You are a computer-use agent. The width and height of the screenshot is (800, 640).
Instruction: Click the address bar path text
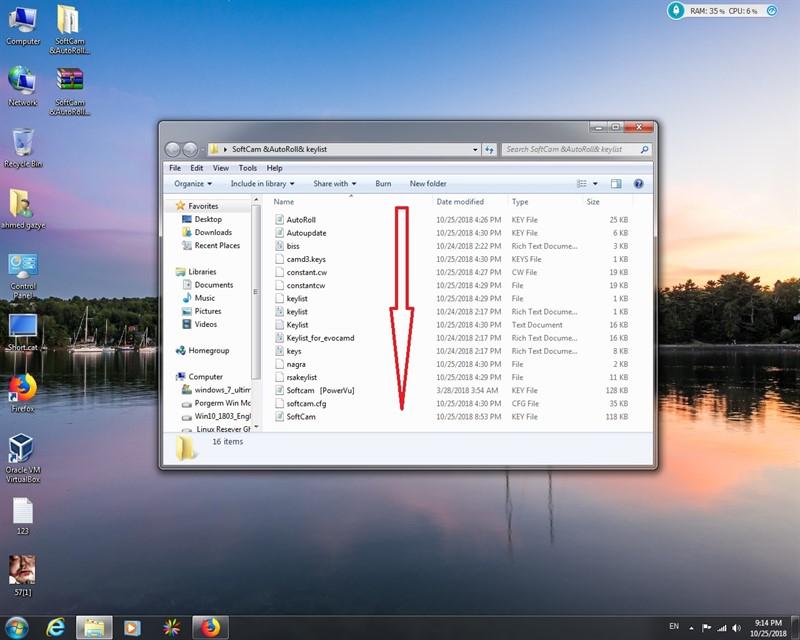[x=280, y=150]
